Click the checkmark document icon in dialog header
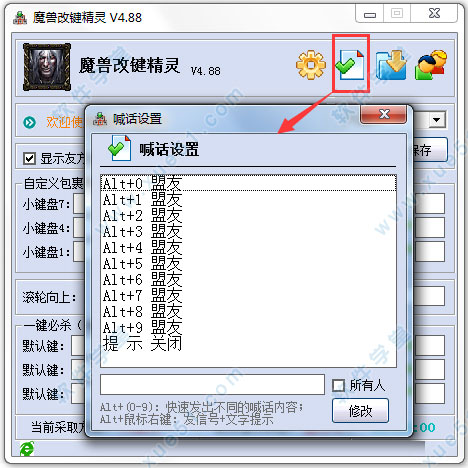 [120, 148]
